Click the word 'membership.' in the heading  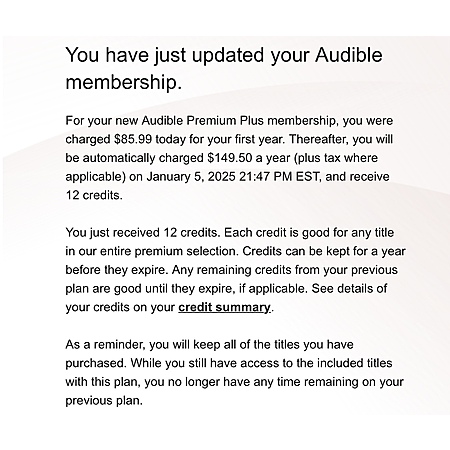tap(124, 82)
